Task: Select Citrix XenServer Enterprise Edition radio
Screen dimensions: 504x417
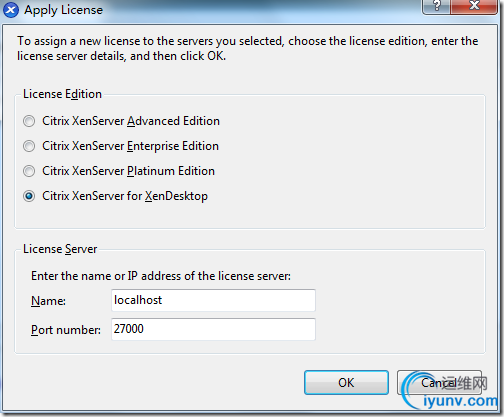Action: coord(29,146)
